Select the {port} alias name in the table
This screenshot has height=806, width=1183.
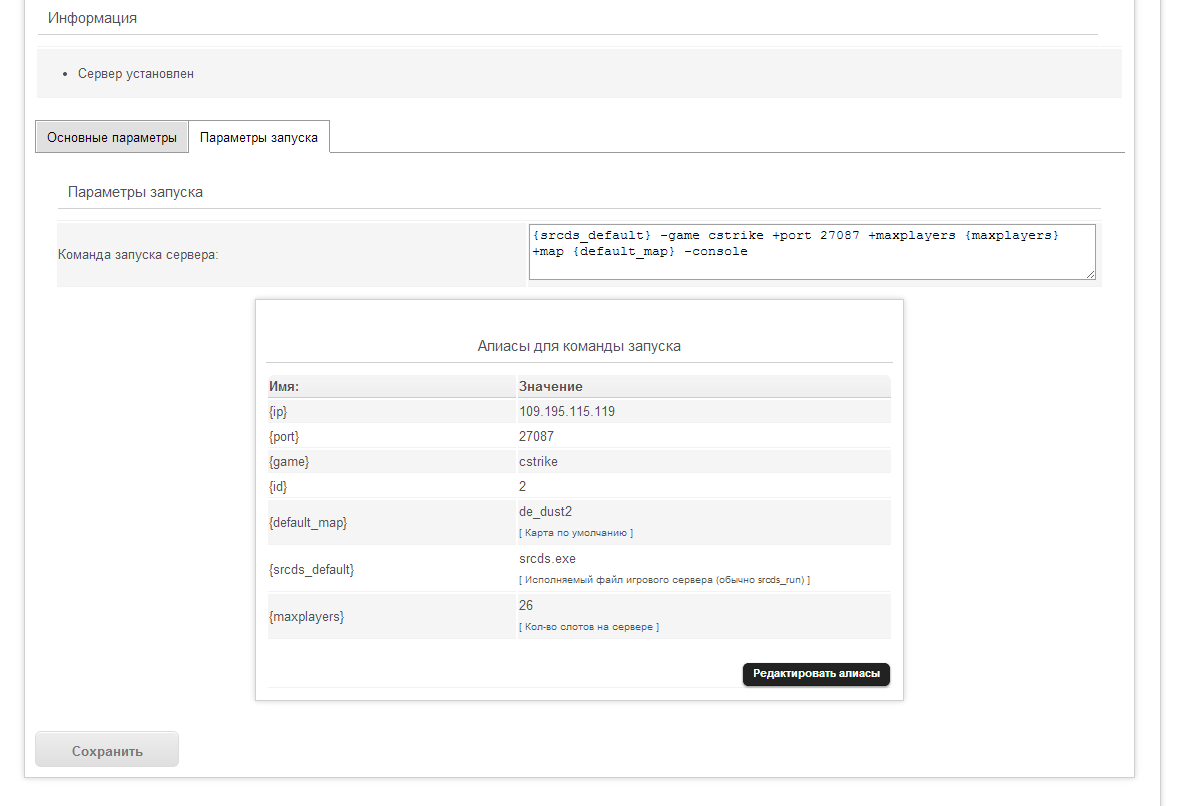[x=284, y=437]
